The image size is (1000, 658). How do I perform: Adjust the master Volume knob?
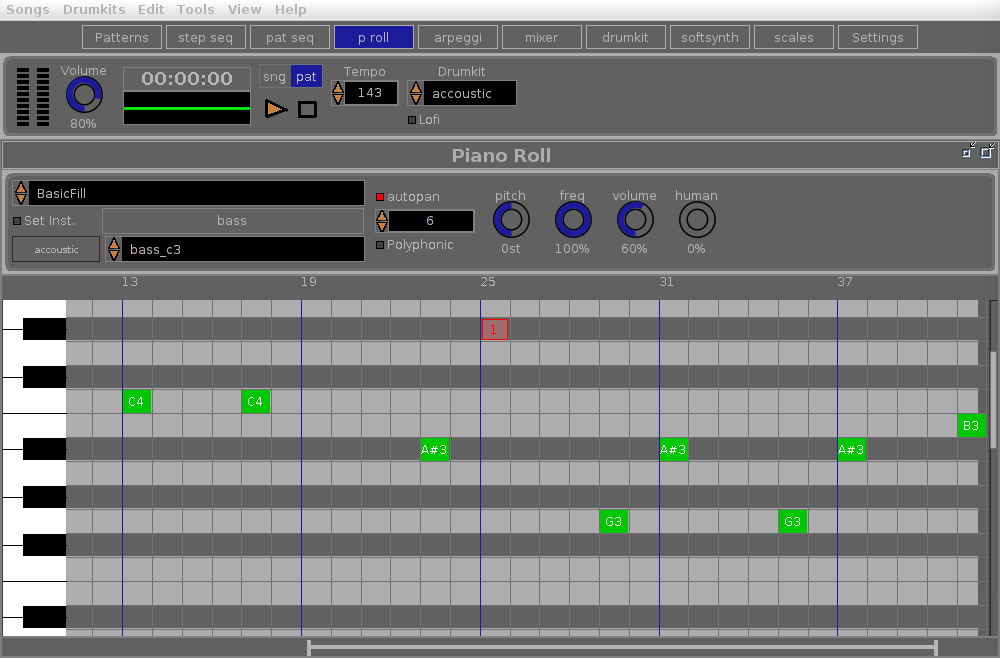(84, 96)
